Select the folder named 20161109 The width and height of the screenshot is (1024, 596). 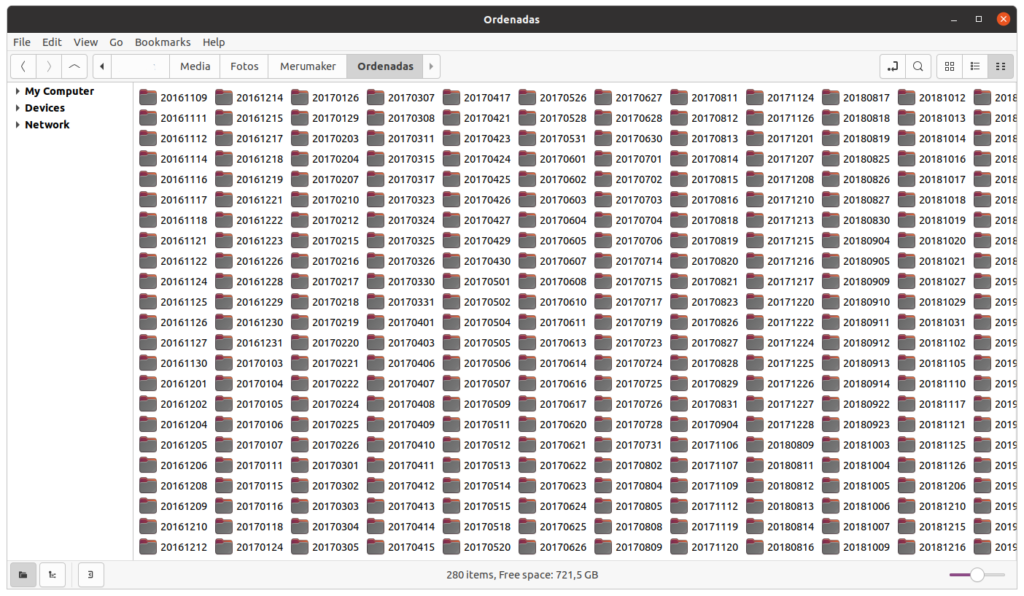tap(173, 98)
